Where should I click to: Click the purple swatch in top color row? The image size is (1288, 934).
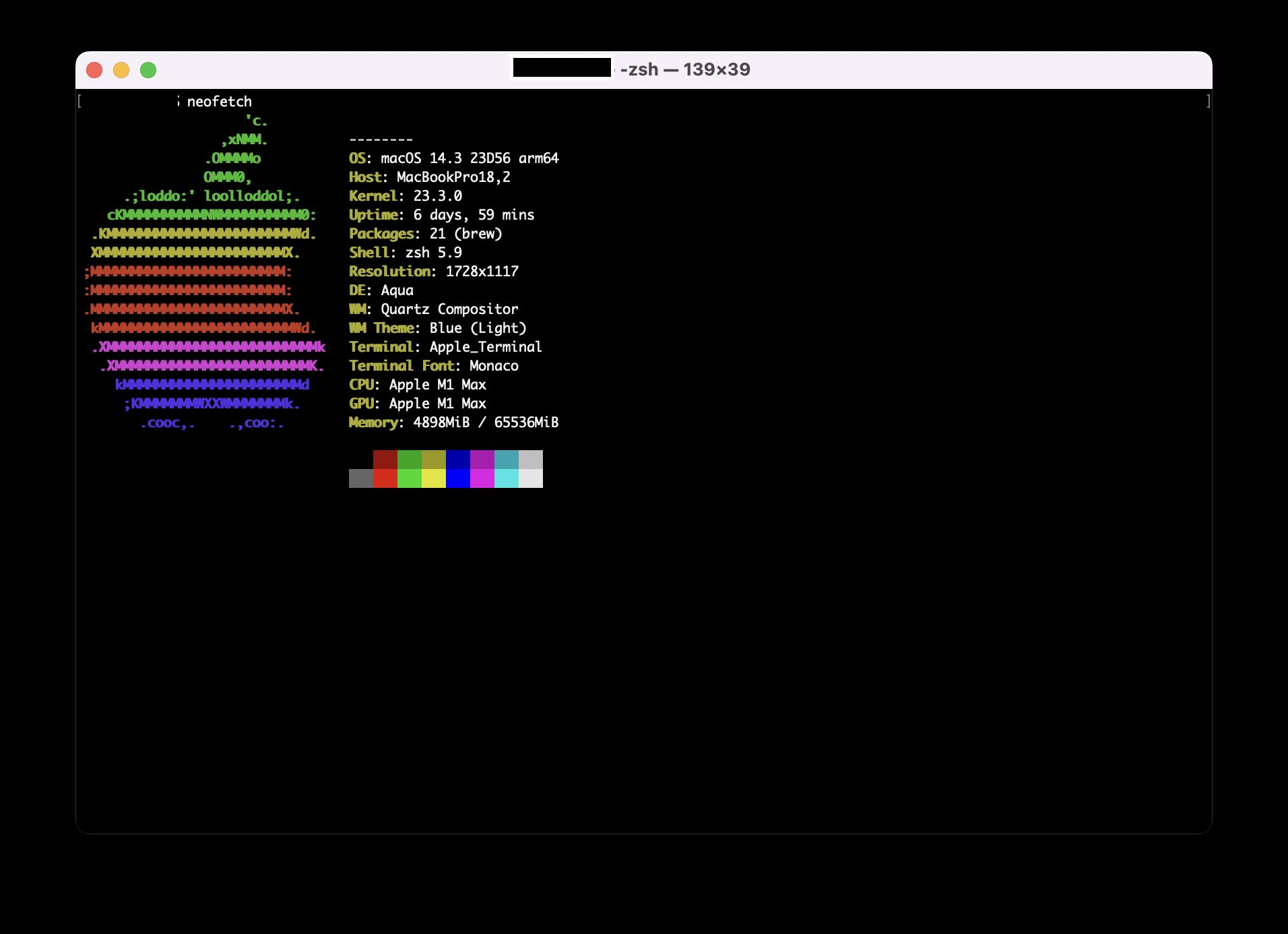[482, 460]
